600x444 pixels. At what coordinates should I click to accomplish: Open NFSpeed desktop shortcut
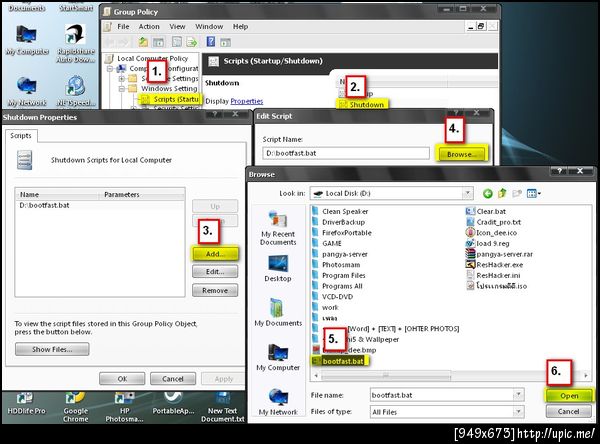pos(75,91)
